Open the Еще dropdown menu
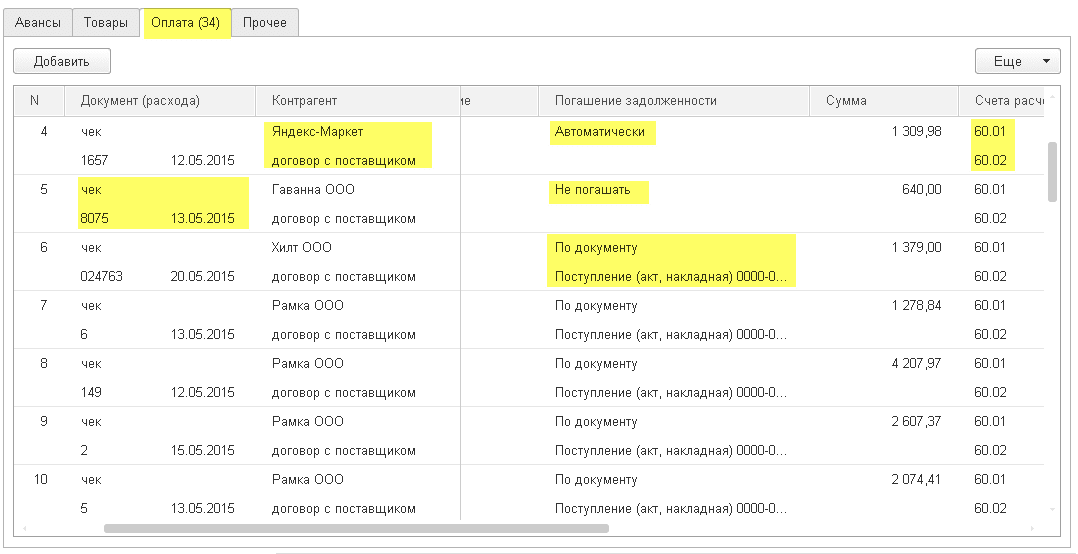This screenshot has height=554, width=1078. coord(1017,61)
